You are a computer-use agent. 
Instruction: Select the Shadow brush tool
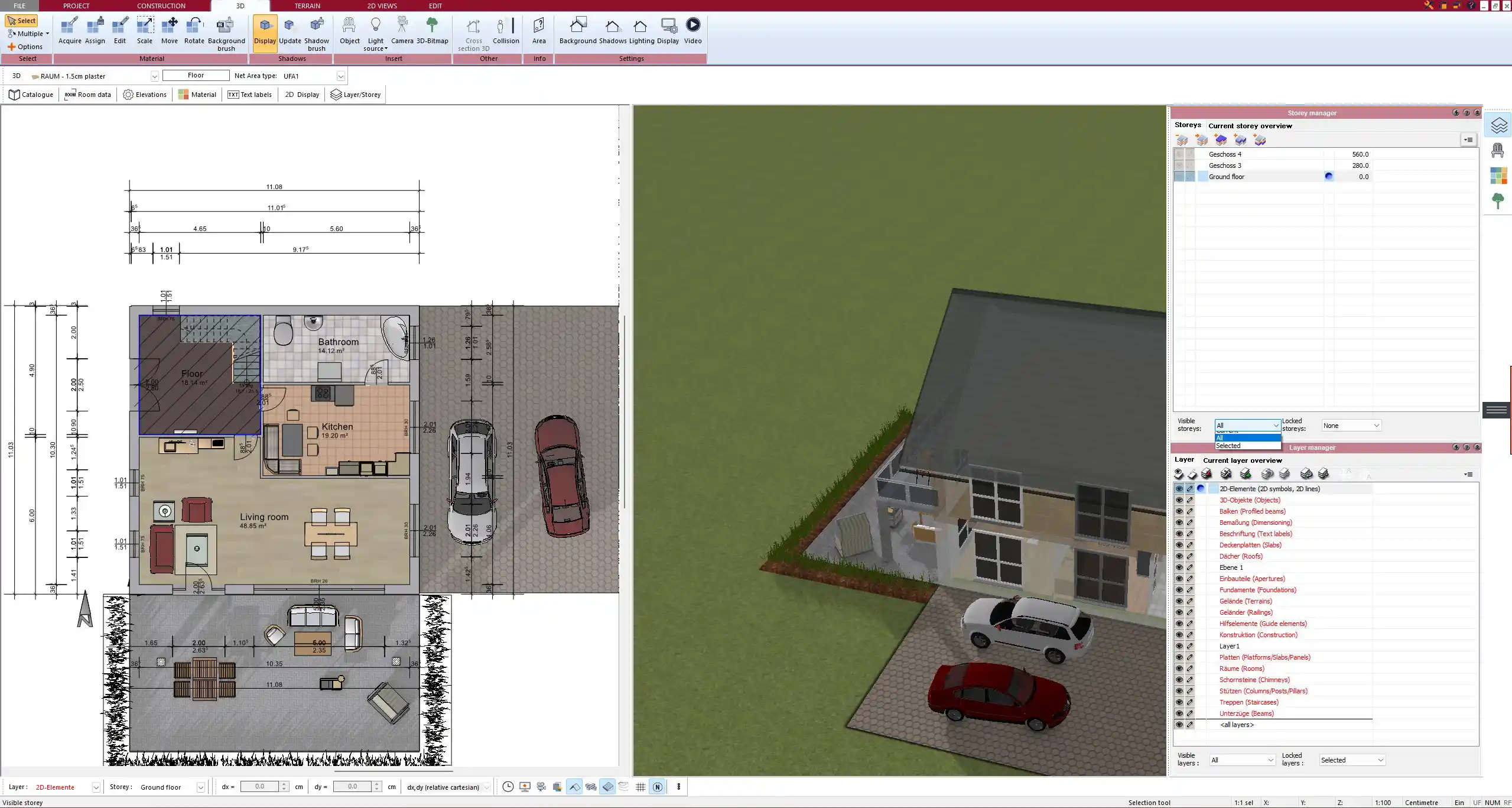pyautogui.click(x=317, y=34)
